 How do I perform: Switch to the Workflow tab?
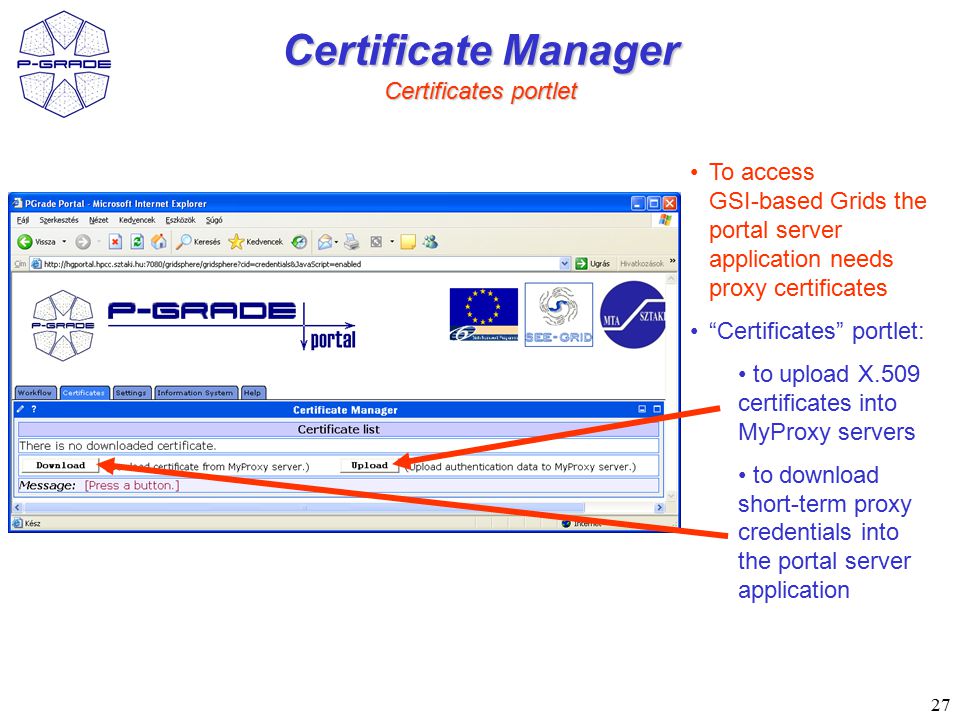[35, 393]
